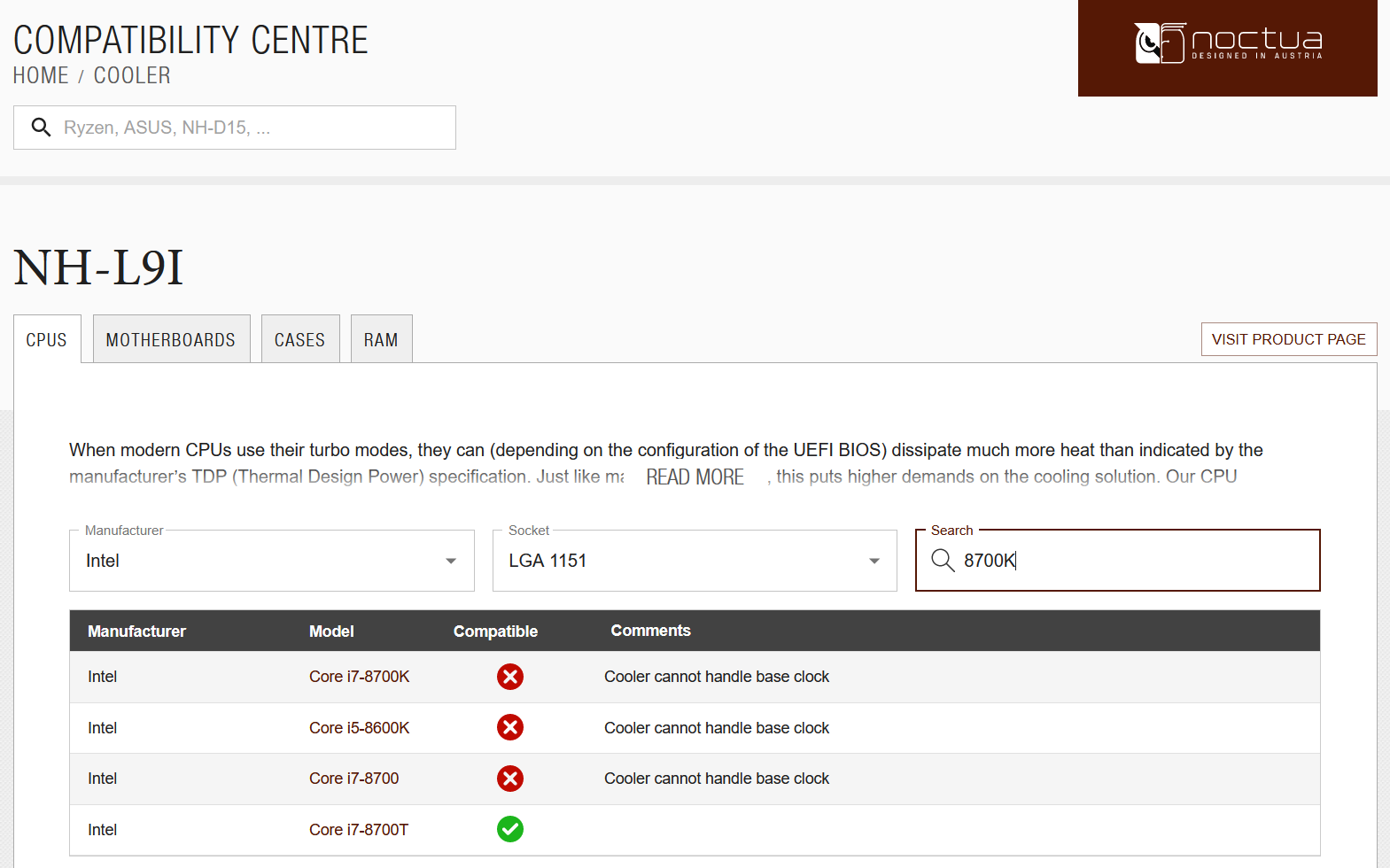Open the Manufacturer dropdown showing Intel
Viewport: 1390px width, 868px height.
tap(272, 561)
